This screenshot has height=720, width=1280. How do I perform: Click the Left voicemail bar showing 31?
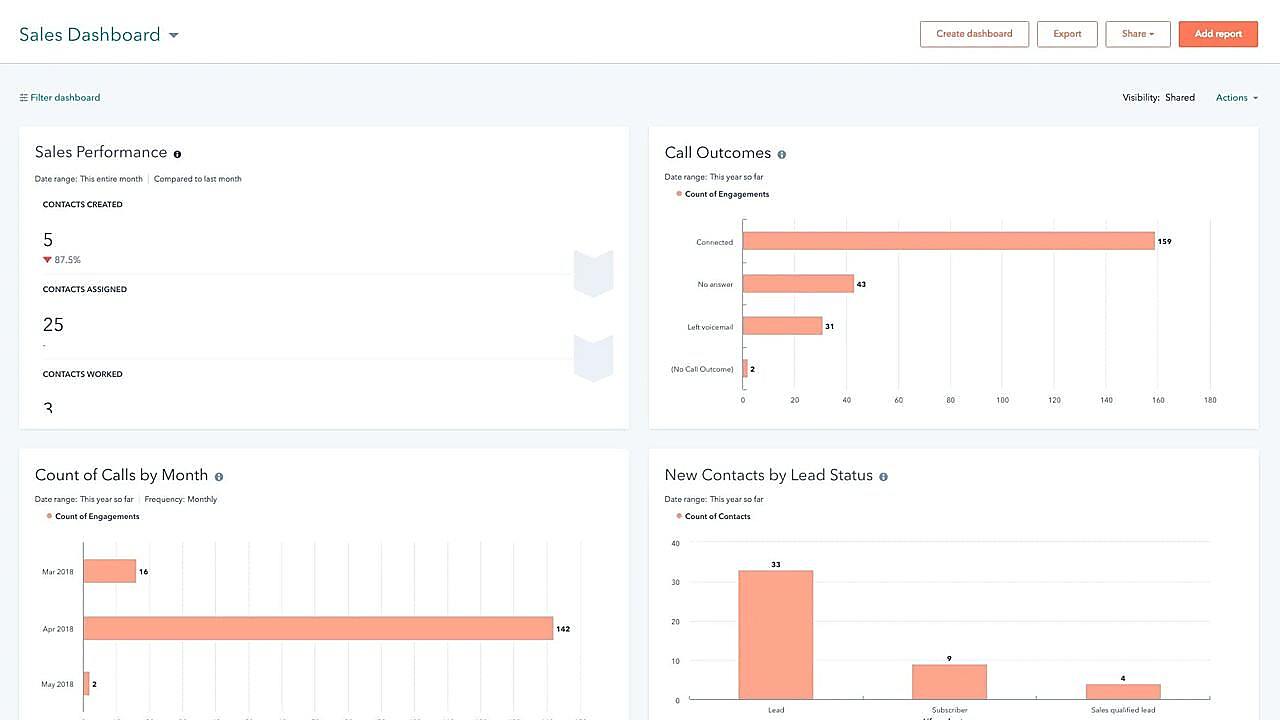[x=782, y=326]
